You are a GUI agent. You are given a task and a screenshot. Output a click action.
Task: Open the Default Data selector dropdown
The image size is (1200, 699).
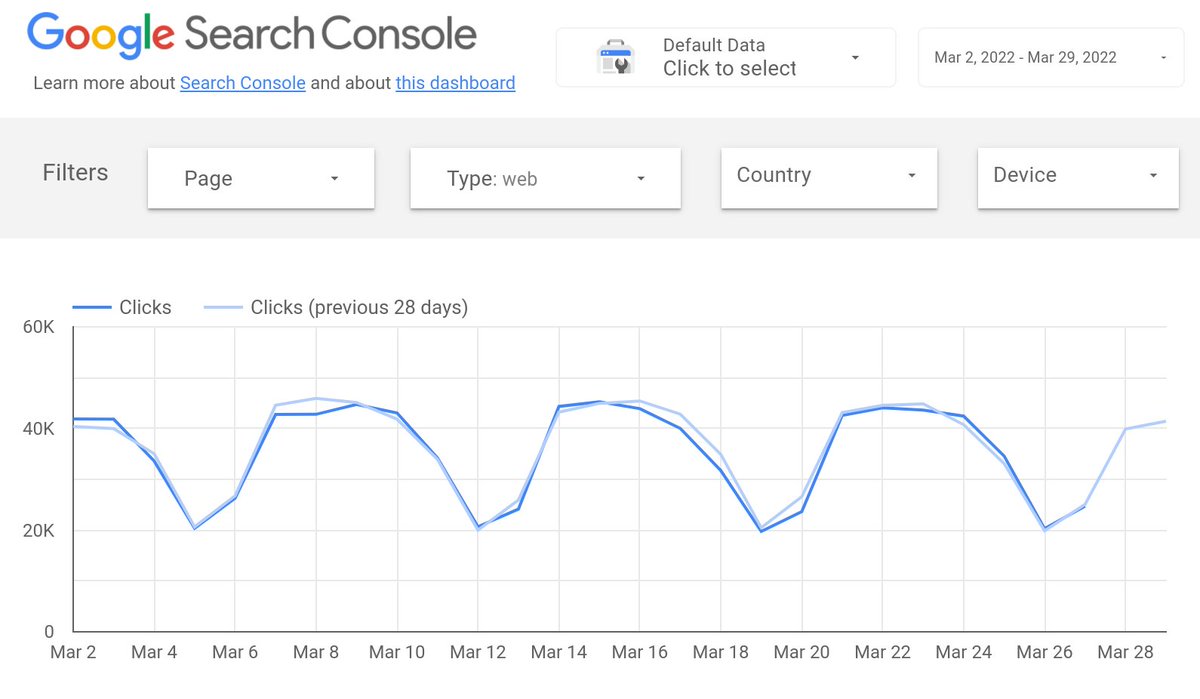(726, 57)
